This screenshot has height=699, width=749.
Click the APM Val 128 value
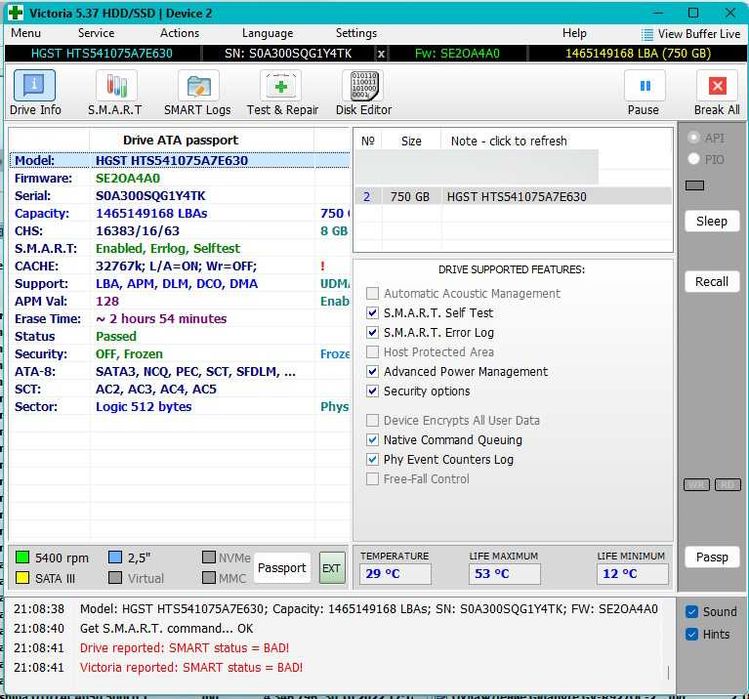107,301
